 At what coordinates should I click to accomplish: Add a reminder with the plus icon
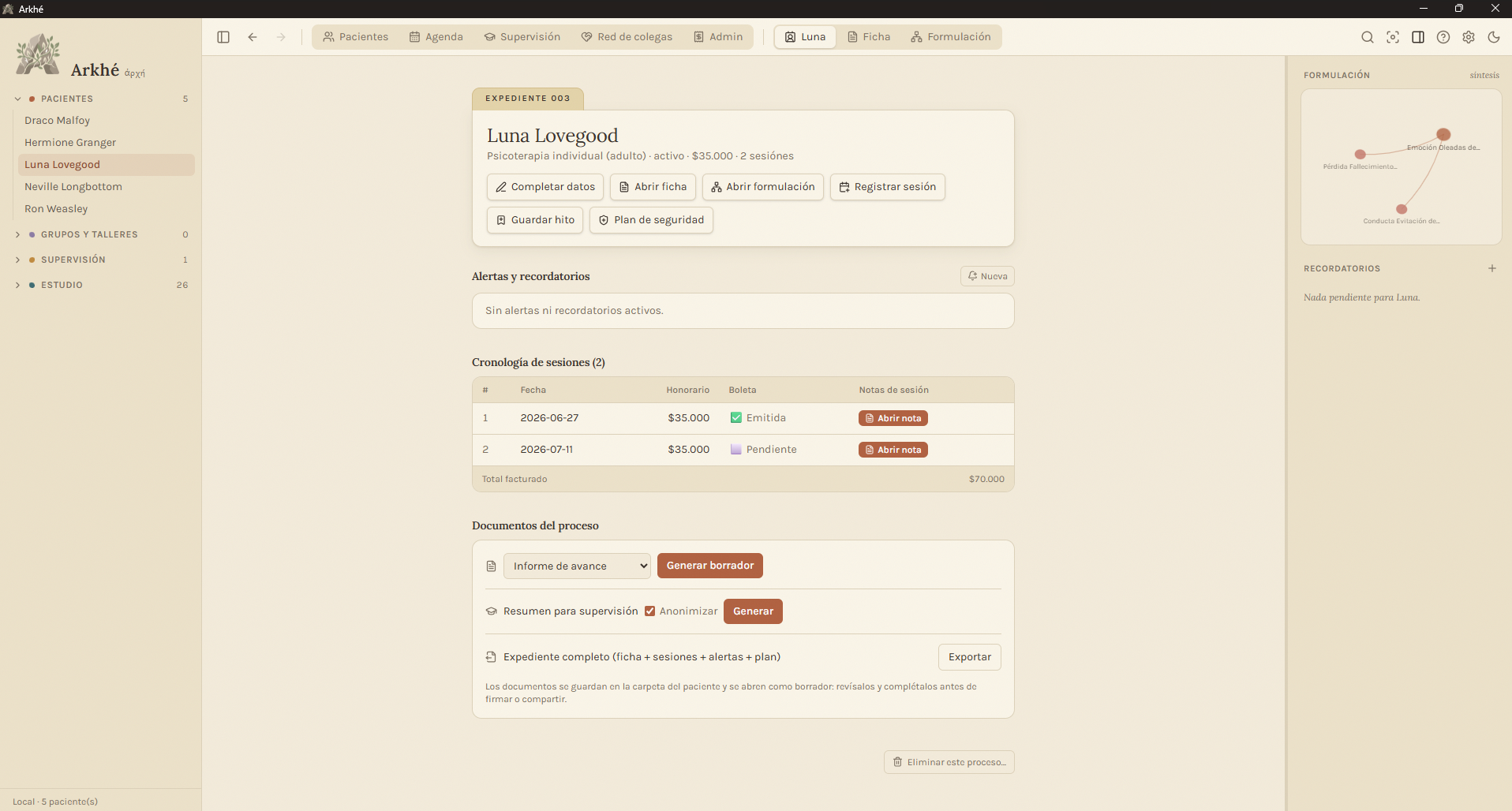[x=1492, y=268]
